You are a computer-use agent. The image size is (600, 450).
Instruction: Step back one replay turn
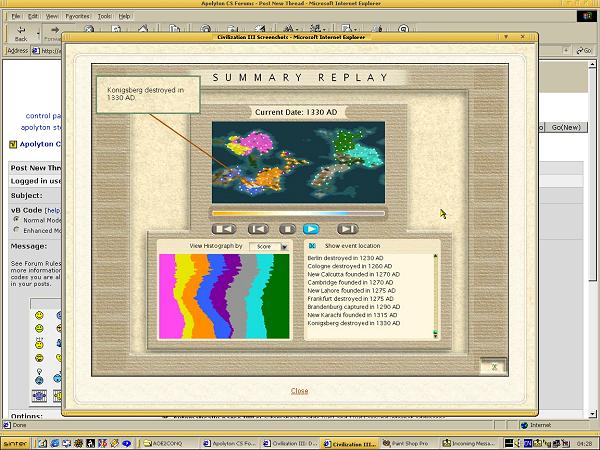(258, 229)
